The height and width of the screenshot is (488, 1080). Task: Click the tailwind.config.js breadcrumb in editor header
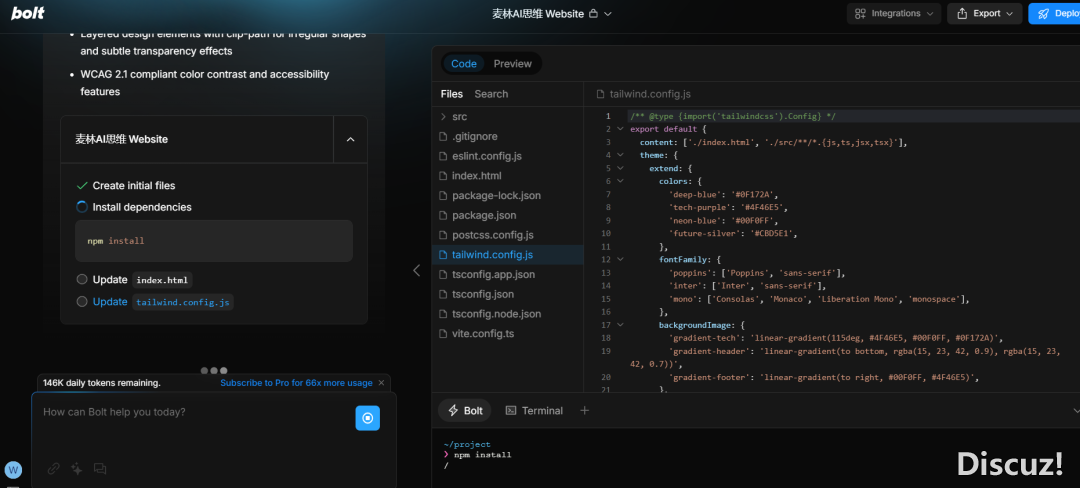(643, 94)
